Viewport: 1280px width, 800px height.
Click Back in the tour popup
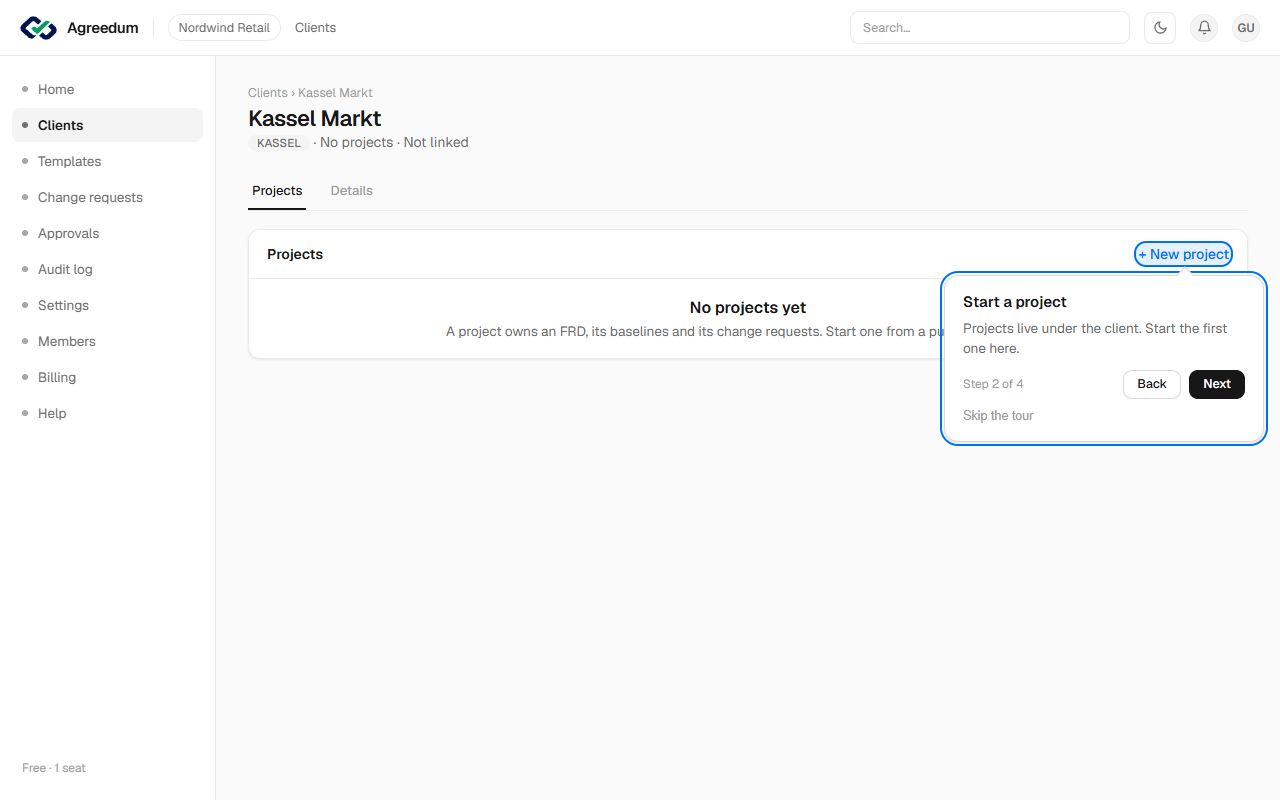(1152, 384)
